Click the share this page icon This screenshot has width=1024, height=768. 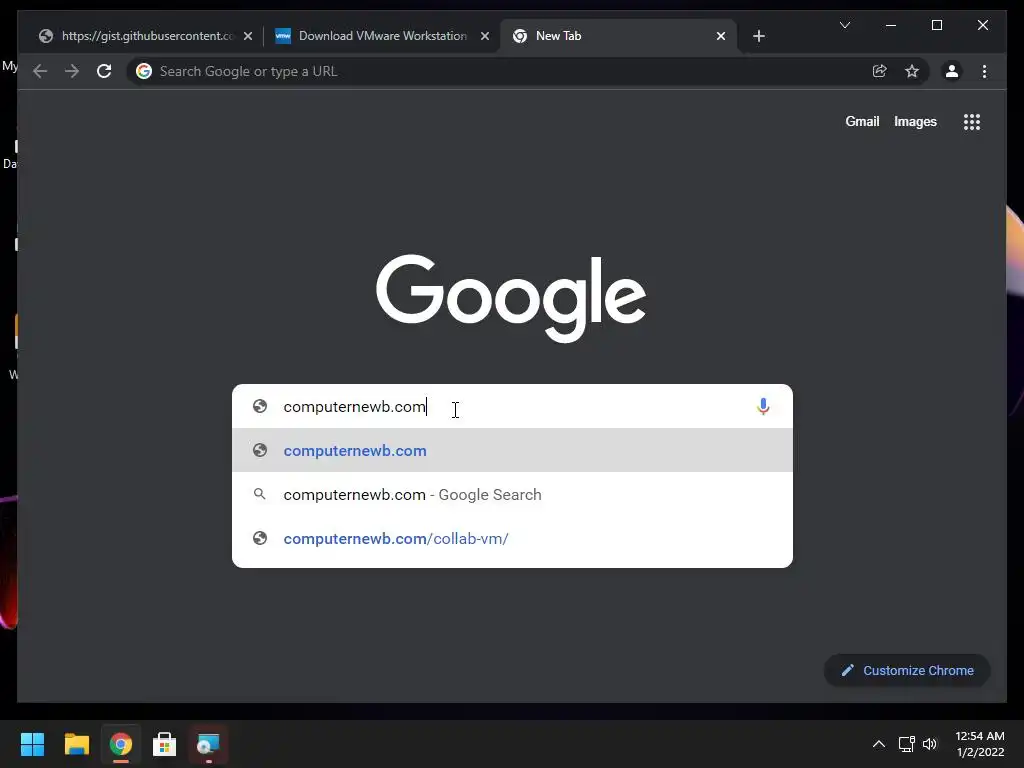tap(880, 71)
